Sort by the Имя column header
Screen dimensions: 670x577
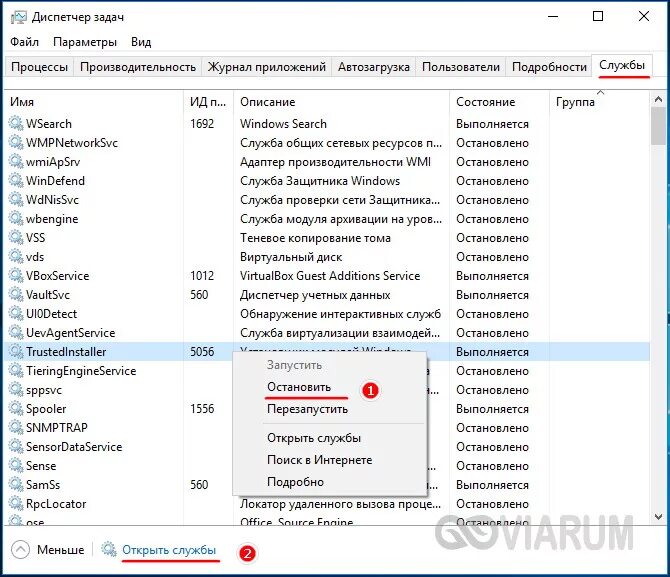click(94, 102)
